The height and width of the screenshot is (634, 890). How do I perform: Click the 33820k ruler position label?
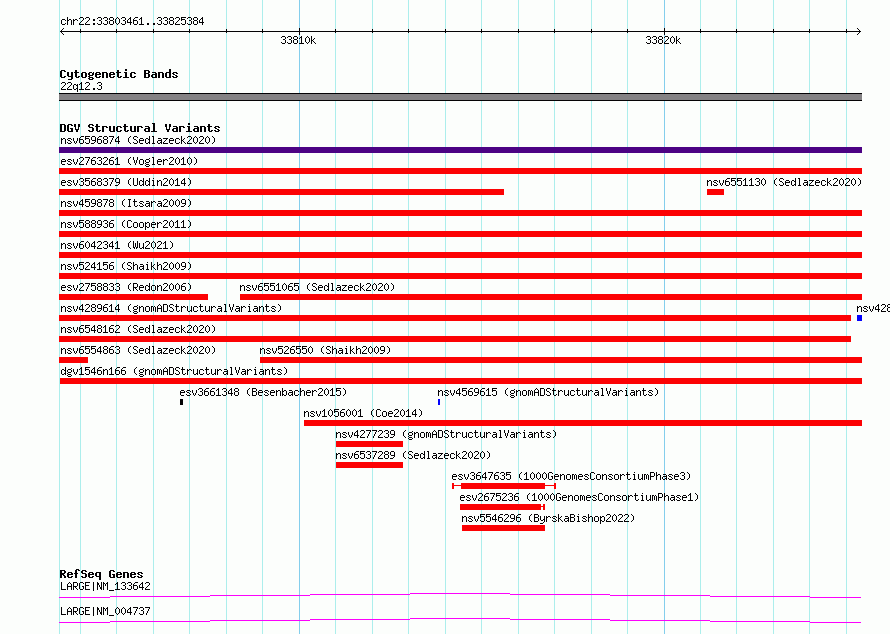(663, 40)
